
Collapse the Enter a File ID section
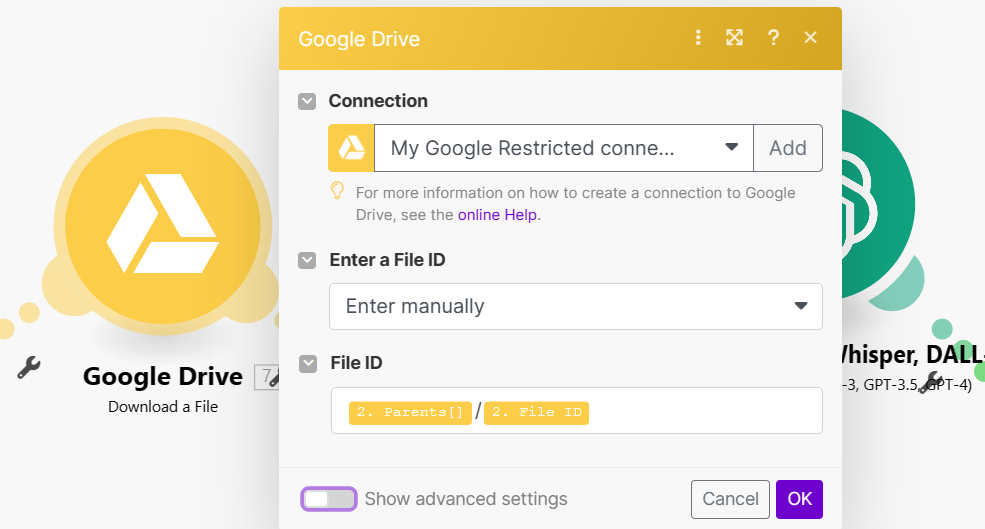[307, 260]
